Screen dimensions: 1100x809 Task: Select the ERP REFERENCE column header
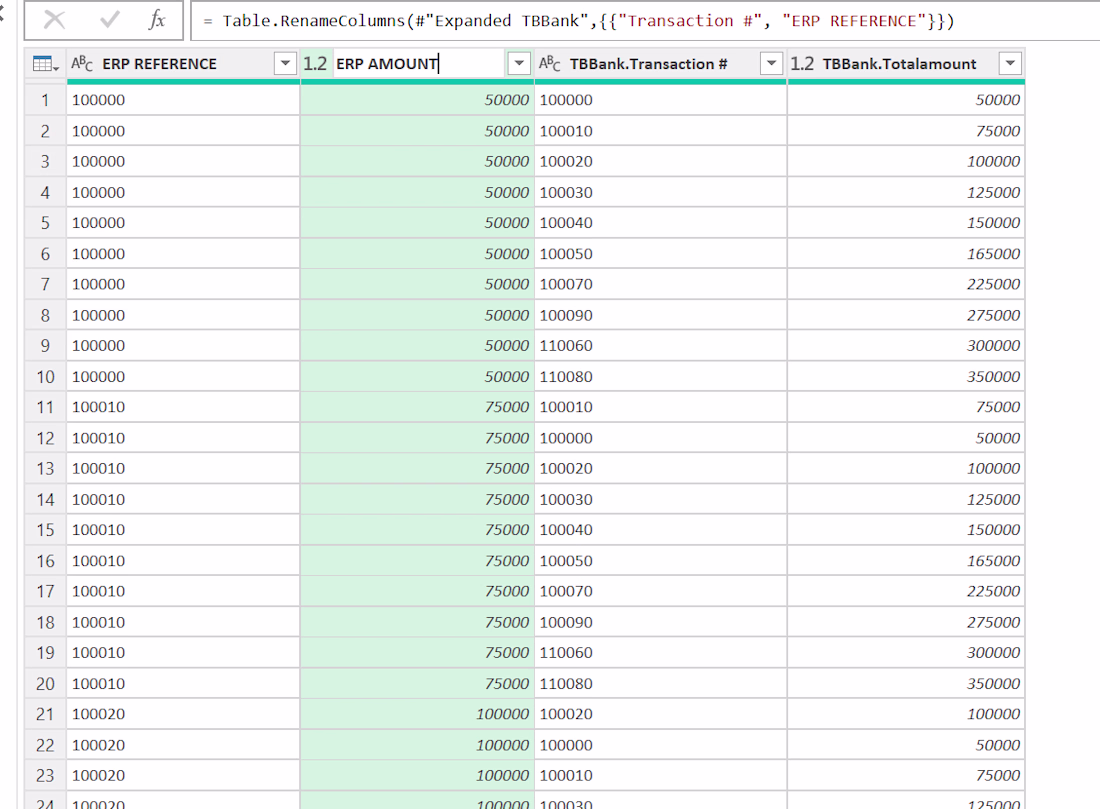pyautogui.click(x=159, y=64)
